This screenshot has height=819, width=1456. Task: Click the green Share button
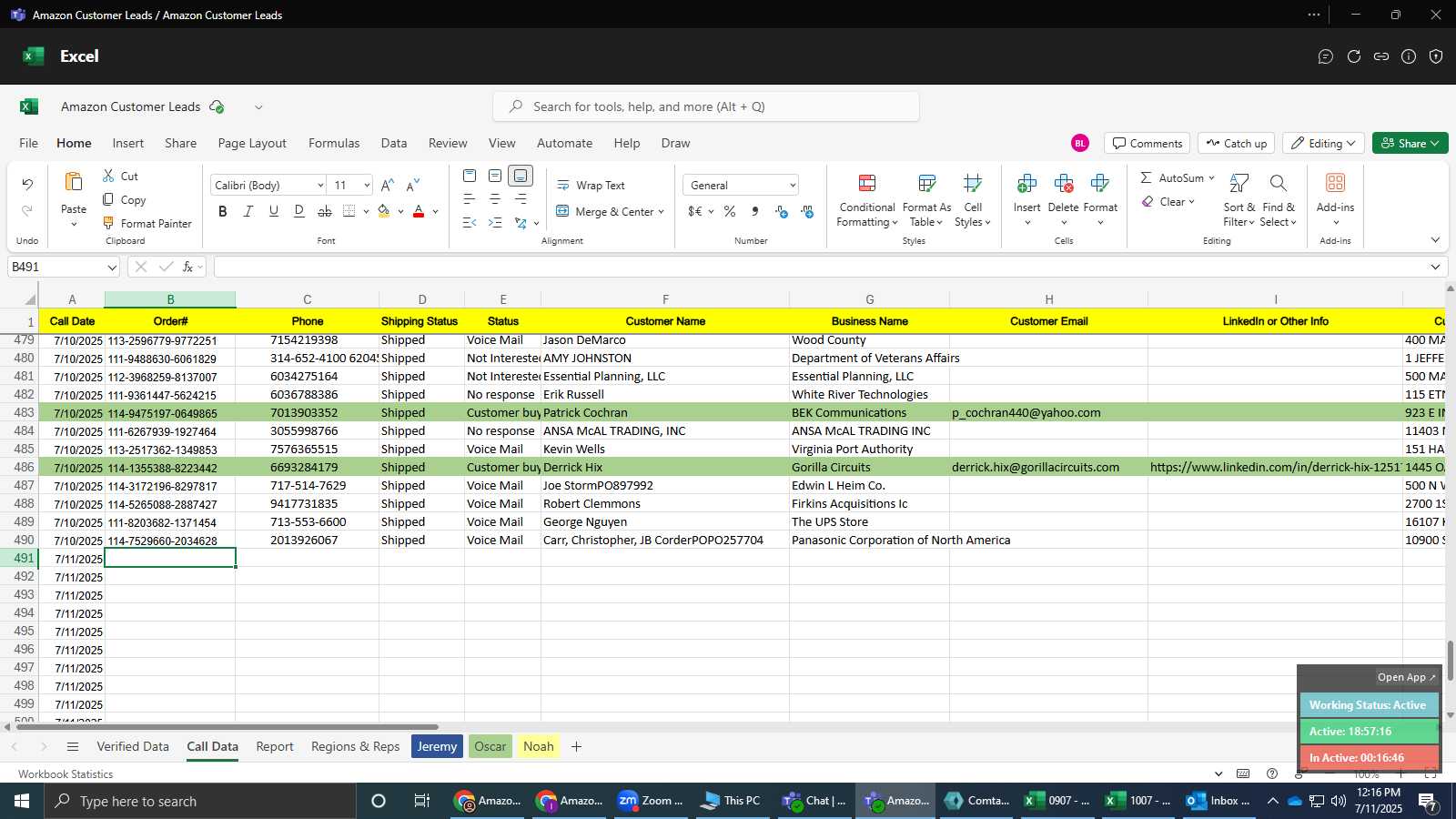coord(1410,143)
